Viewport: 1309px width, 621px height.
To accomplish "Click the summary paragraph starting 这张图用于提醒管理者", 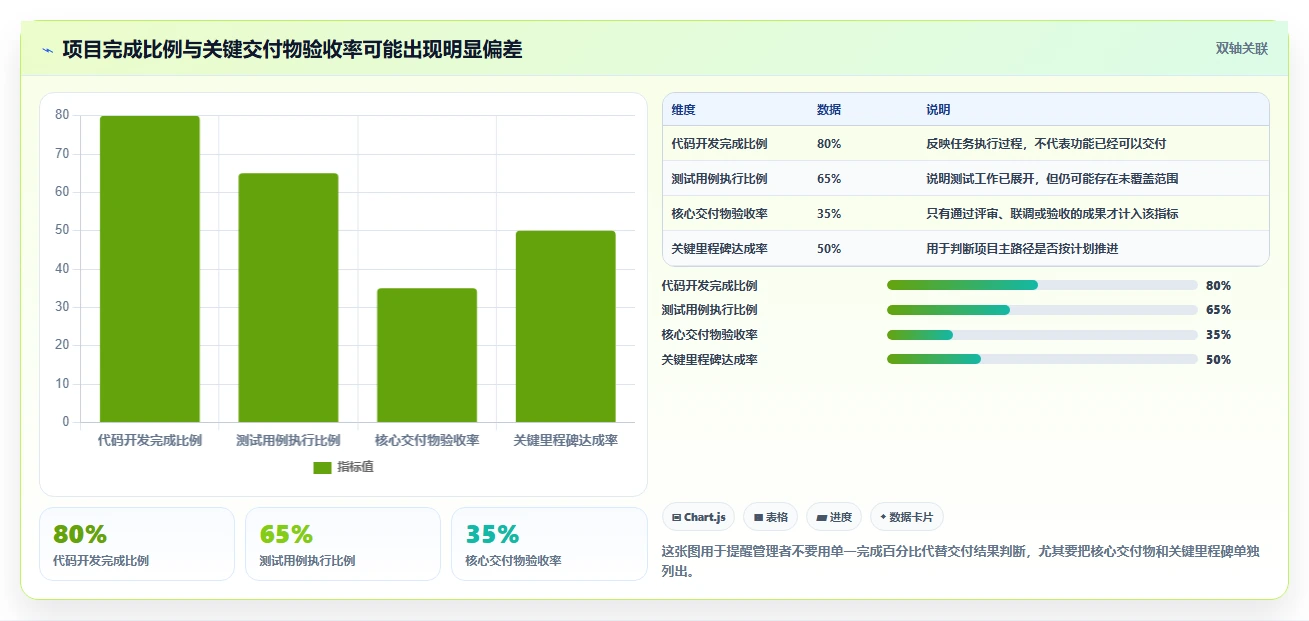I will [963, 562].
